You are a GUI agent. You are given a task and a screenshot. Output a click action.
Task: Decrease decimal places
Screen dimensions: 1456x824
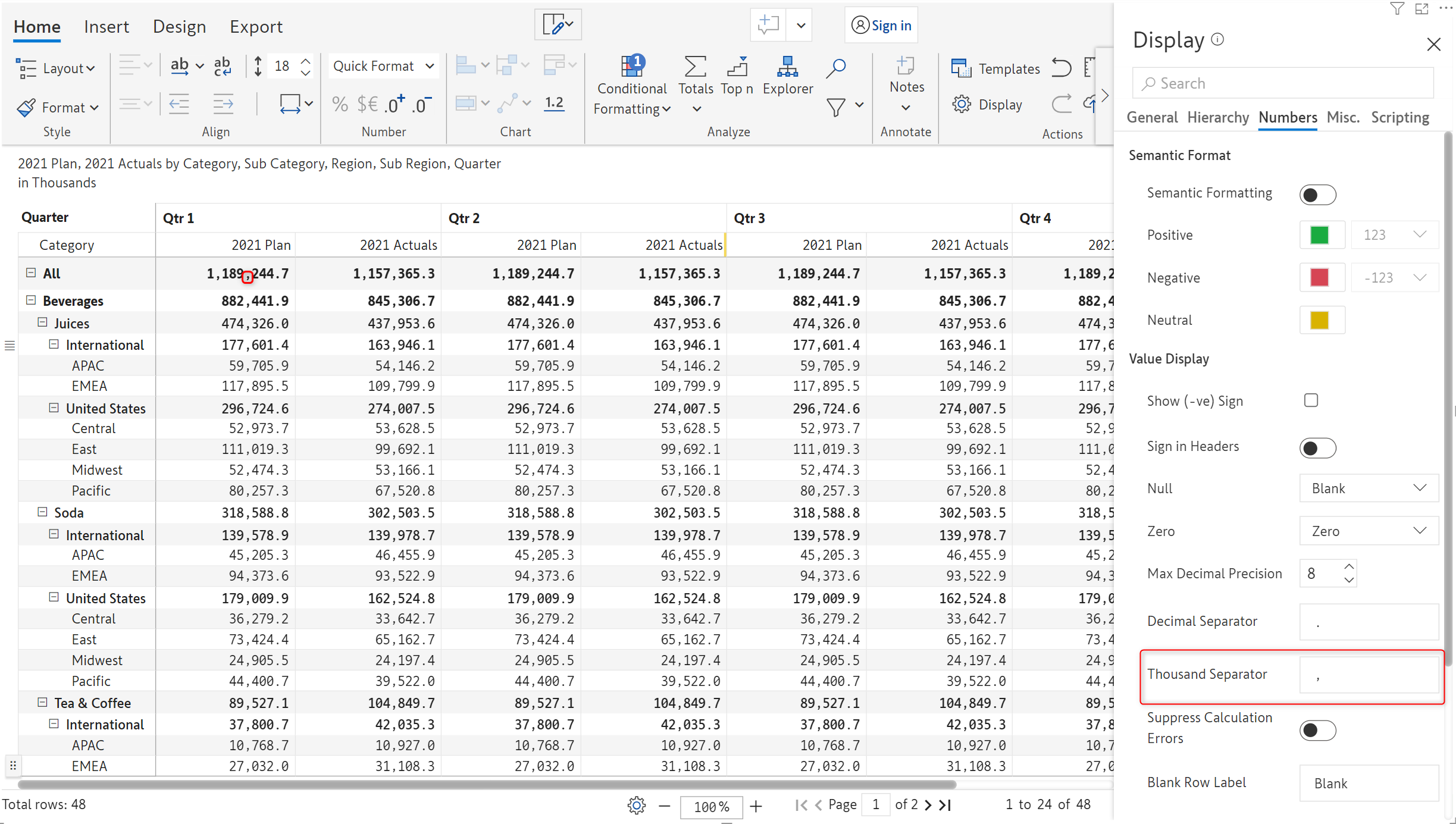pyautogui.click(x=422, y=105)
